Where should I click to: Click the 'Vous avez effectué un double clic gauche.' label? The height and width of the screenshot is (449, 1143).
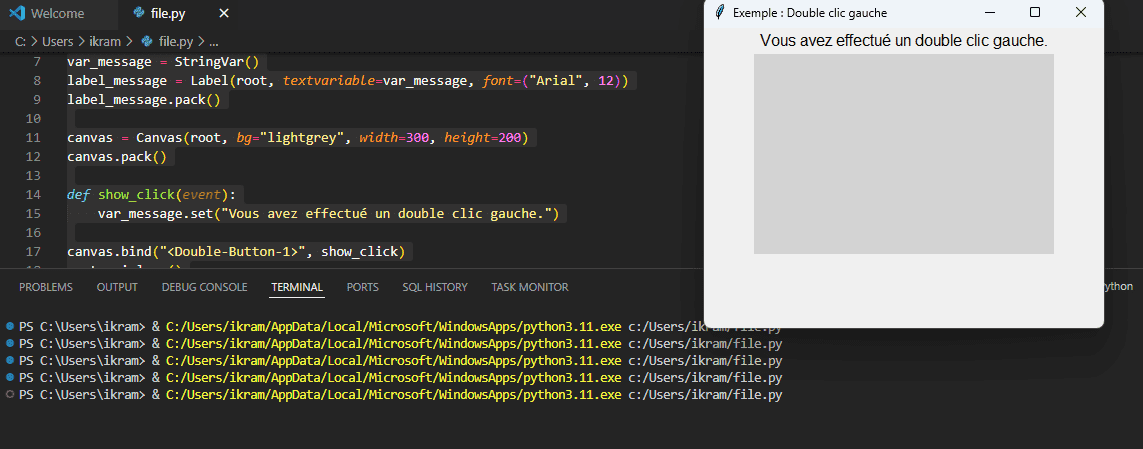click(x=904, y=41)
